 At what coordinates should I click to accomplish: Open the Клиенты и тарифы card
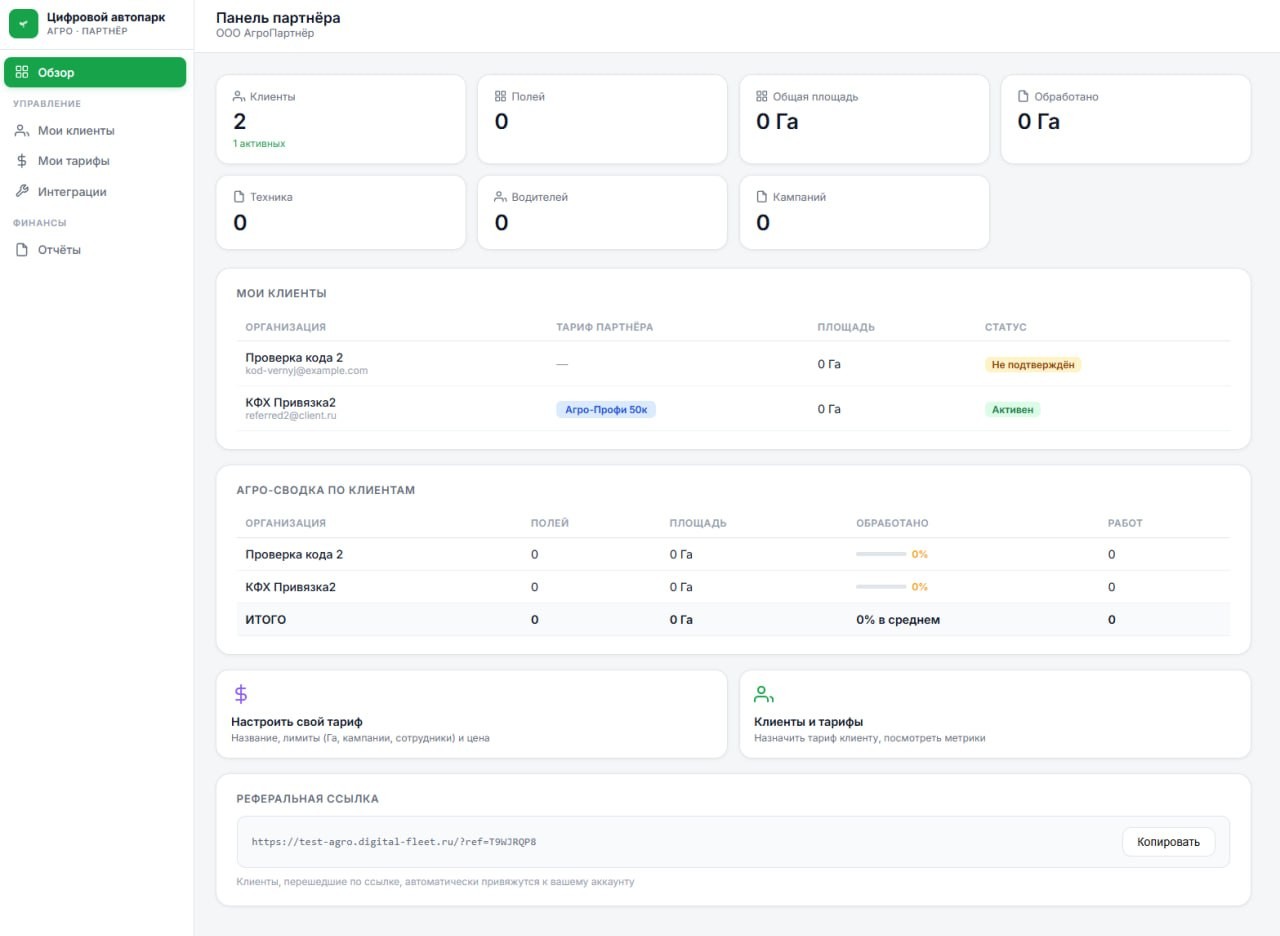[995, 714]
